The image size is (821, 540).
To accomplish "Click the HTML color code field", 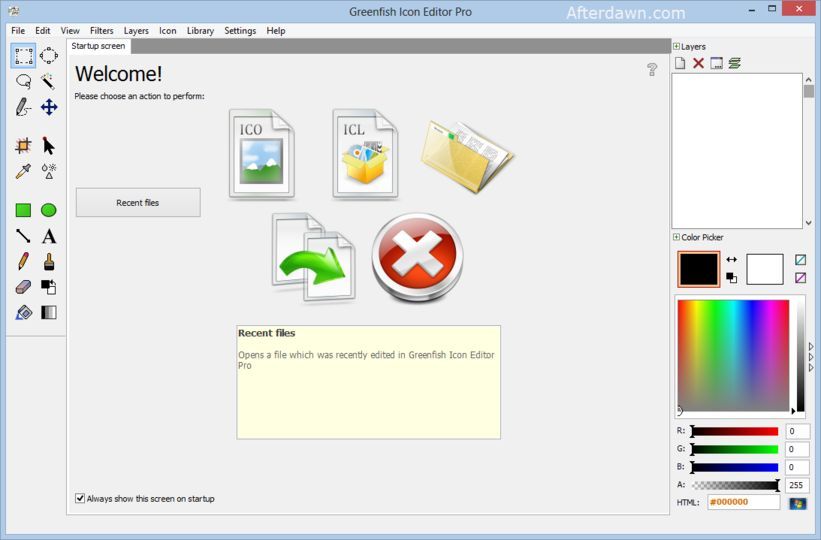I will [744, 502].
